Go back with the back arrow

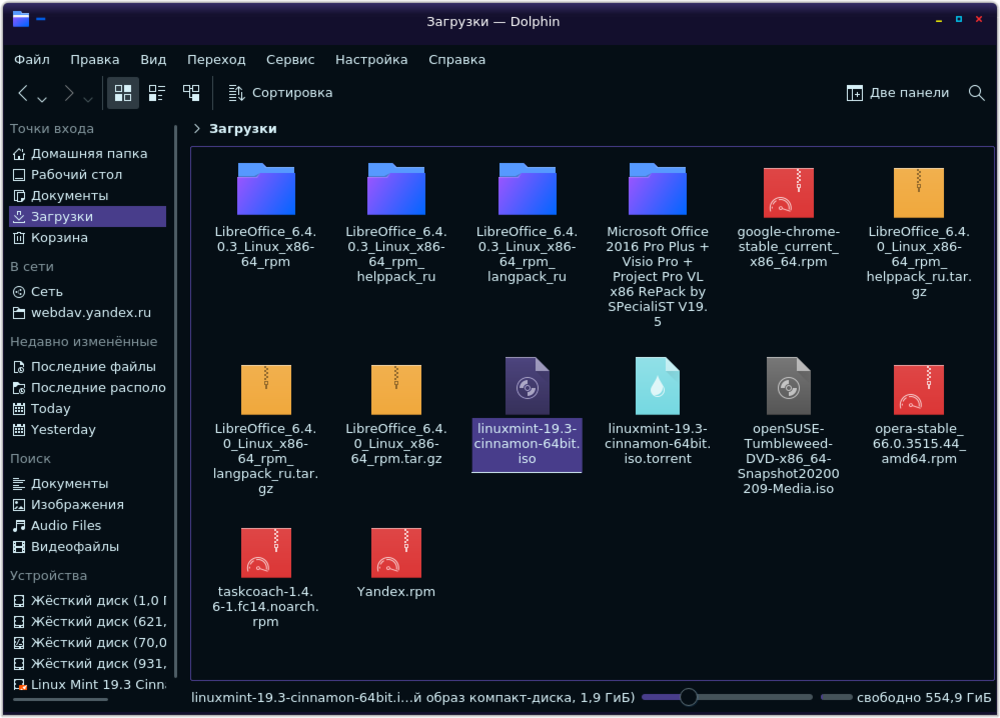click(x=23, y=93)
